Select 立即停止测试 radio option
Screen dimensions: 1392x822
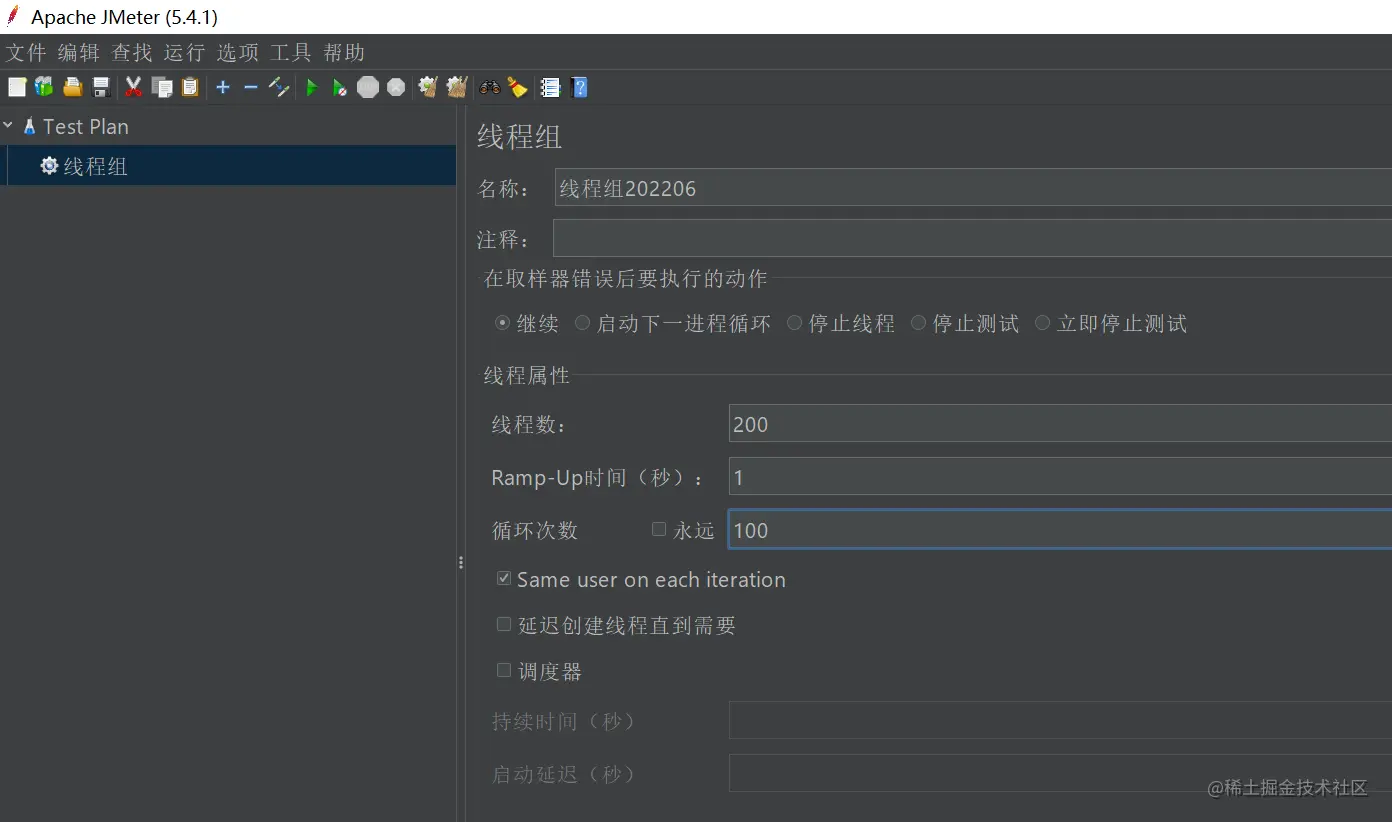[x=1042, y=323]
